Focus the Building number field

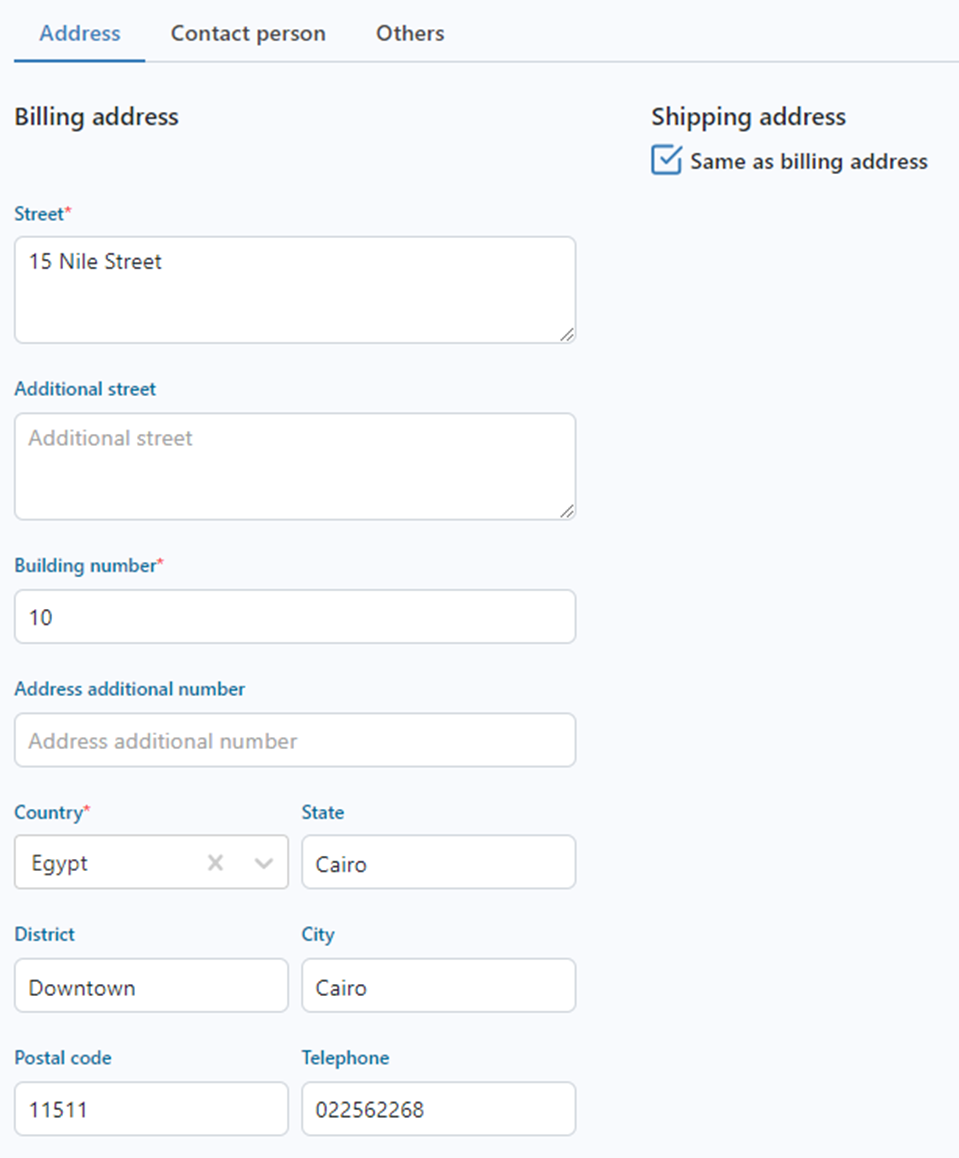[x=294, y=617]
